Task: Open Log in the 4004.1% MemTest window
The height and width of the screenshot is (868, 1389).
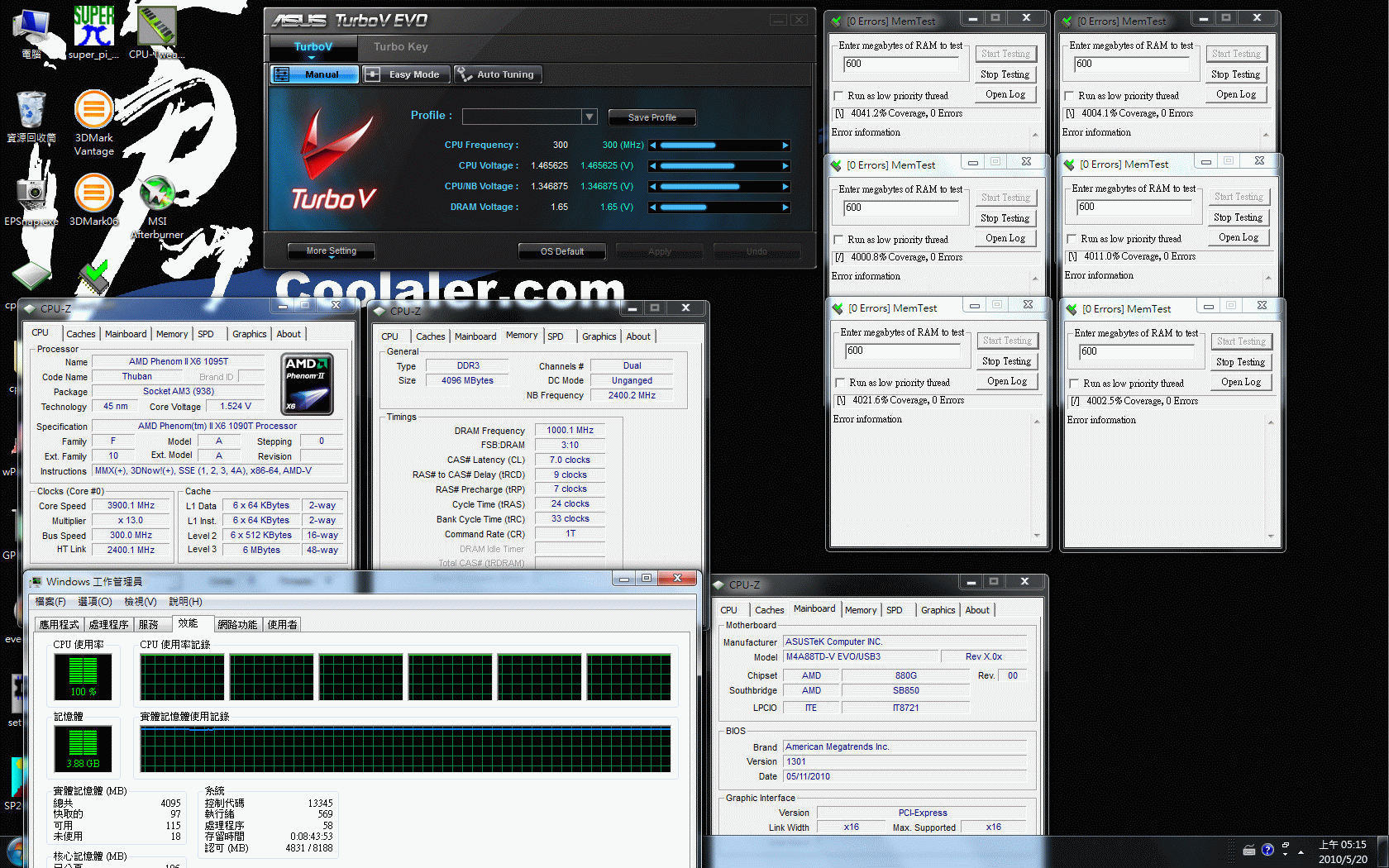Action: tap(1236, 95)
